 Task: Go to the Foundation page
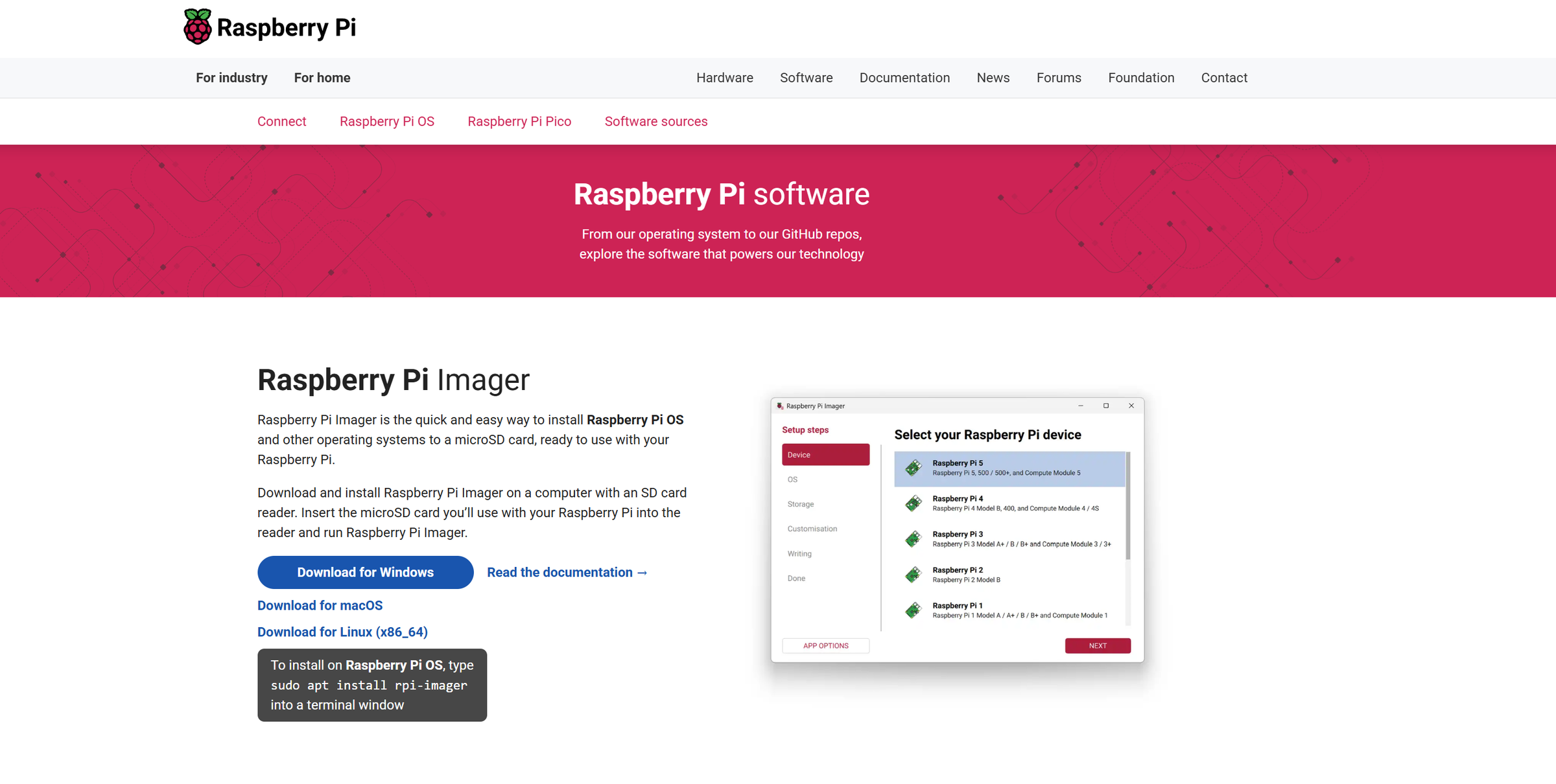[x=1141, y=78]
